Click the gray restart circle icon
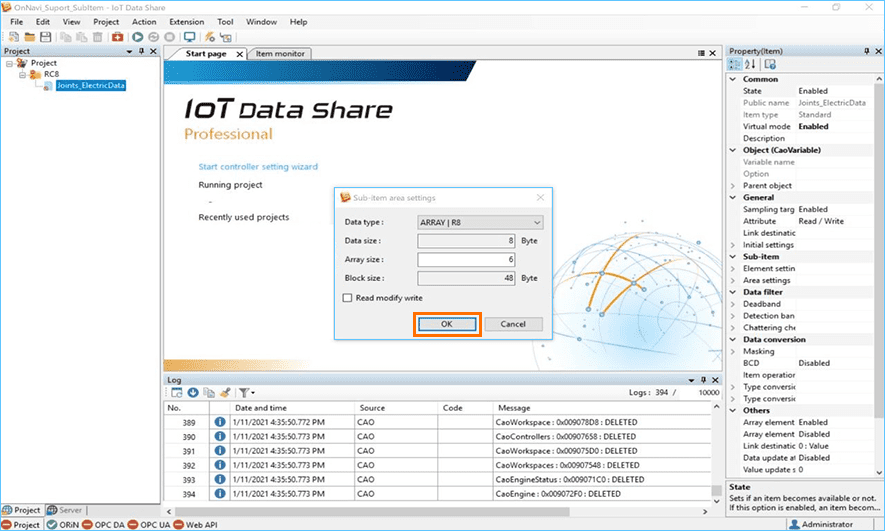The height and width of the screenshot is (531, 885). 154,37
